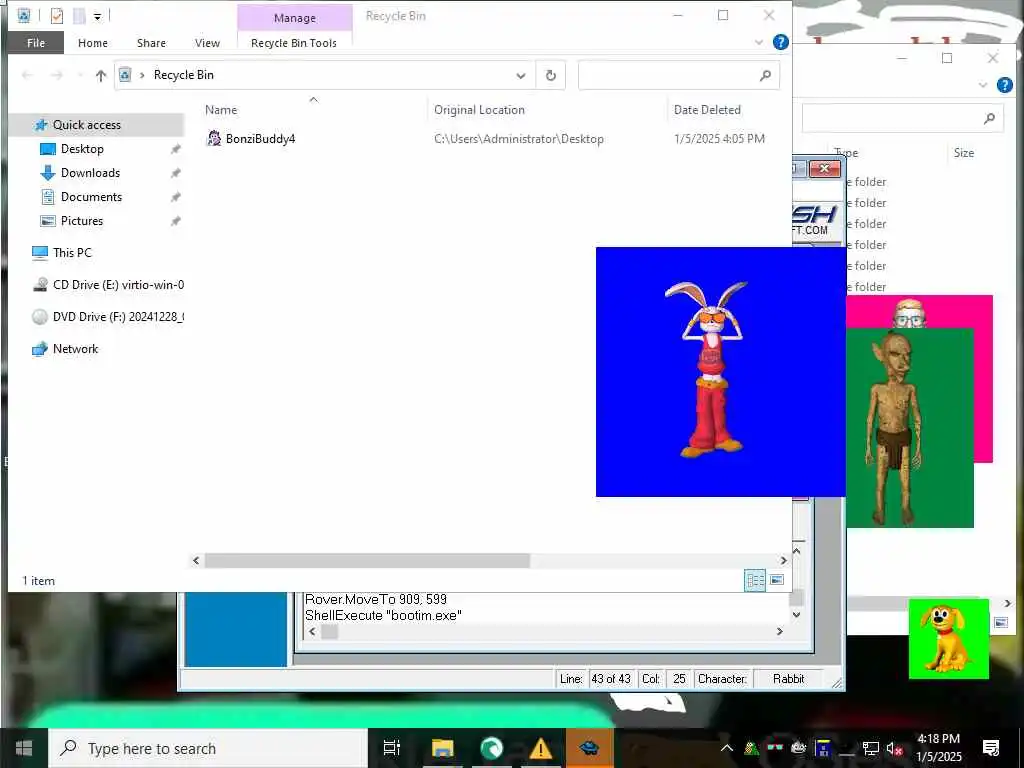Click the left arrow of the file list scrollbar

tap(196, 560)
